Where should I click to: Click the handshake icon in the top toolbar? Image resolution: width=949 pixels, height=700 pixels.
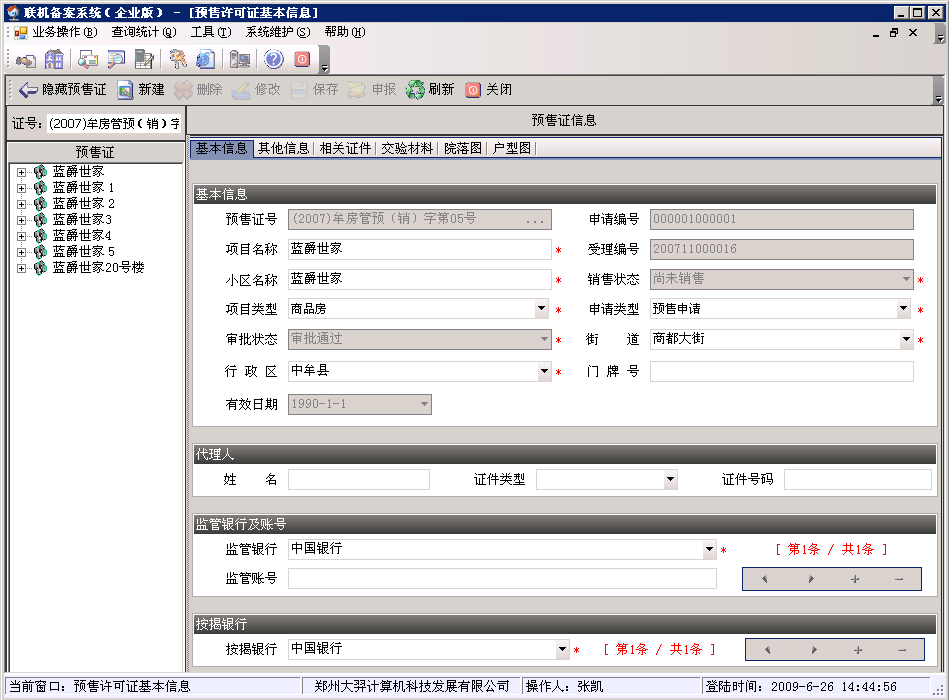(x=26, y=60)
